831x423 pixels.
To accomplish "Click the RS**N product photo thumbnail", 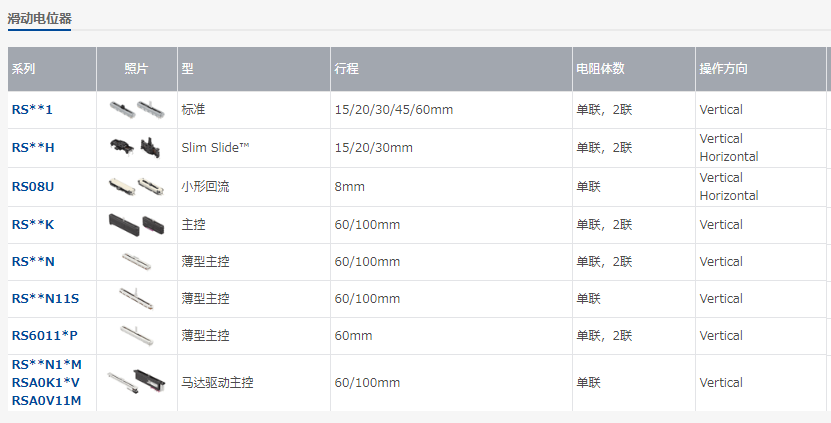I will 136,262.
